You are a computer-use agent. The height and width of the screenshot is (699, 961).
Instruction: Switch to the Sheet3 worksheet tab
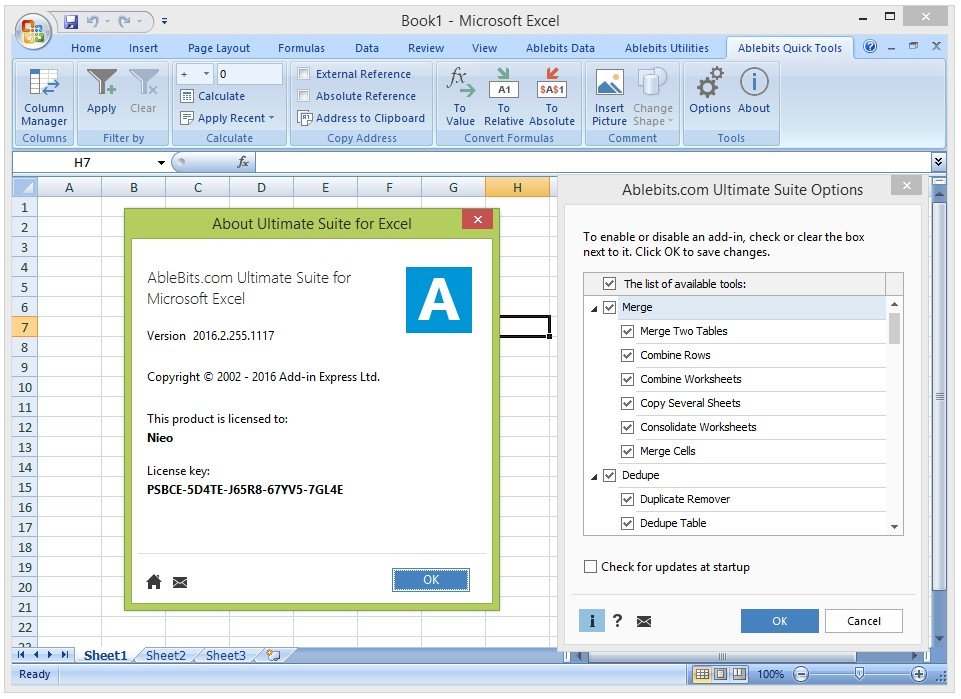coord(226,656)
